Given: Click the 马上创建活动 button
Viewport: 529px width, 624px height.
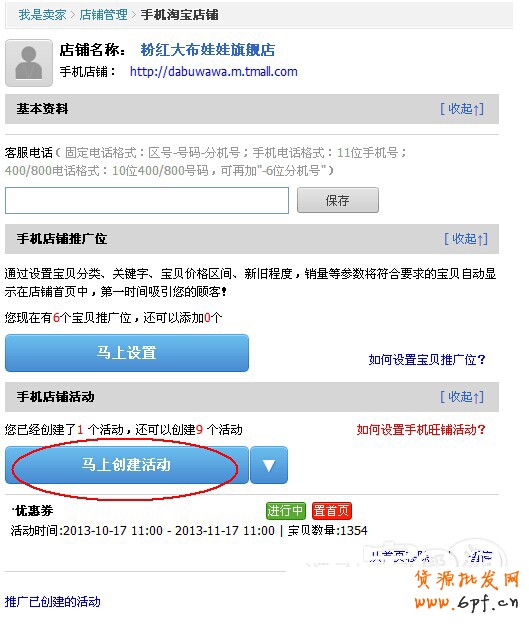Looking at the screenshot, I should [127, 465].
